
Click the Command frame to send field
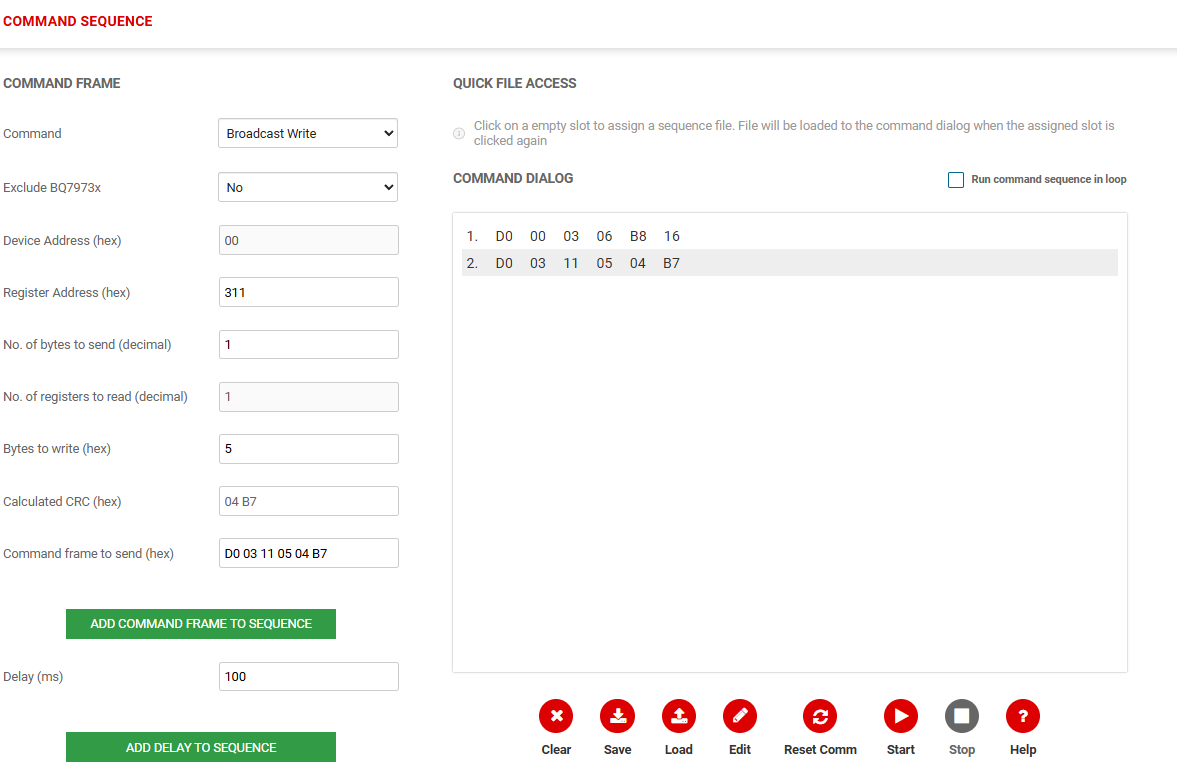[x=309, y=553]
